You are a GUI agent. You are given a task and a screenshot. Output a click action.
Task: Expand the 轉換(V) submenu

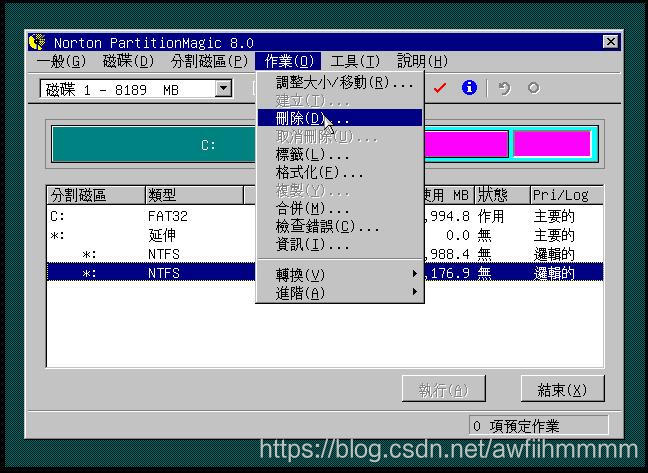(x=340, y=274)
